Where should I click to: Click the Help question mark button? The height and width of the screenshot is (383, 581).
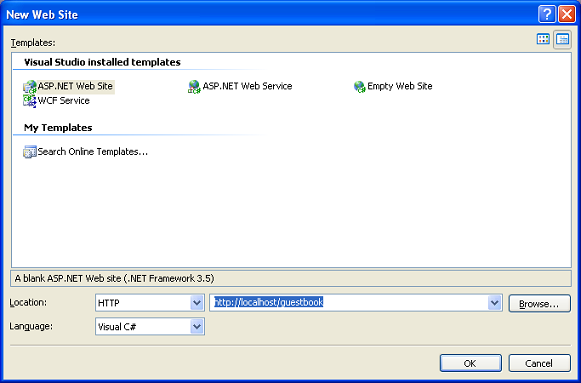(547, 14)
